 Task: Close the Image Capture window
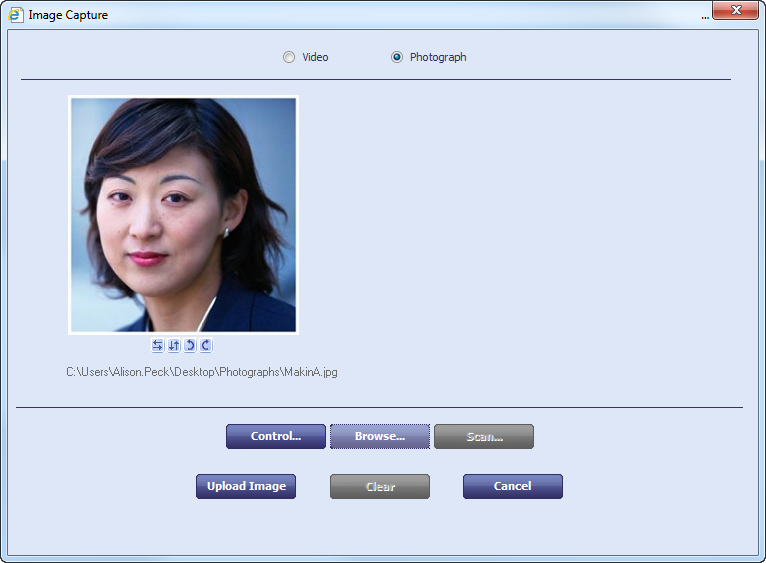coord(736,11)
